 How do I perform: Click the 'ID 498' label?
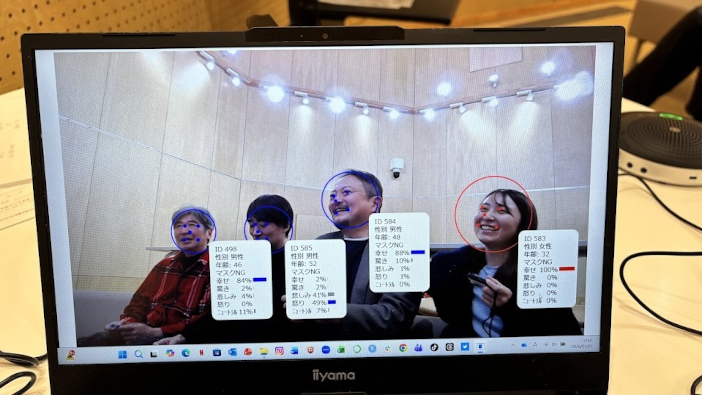[x=226, y=249]
